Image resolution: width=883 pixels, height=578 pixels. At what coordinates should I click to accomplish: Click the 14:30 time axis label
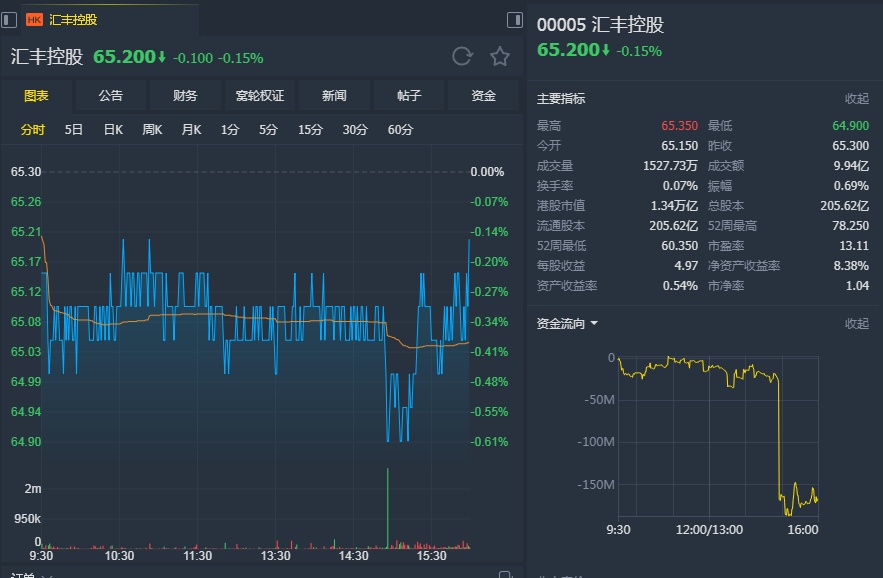[354, 556]
